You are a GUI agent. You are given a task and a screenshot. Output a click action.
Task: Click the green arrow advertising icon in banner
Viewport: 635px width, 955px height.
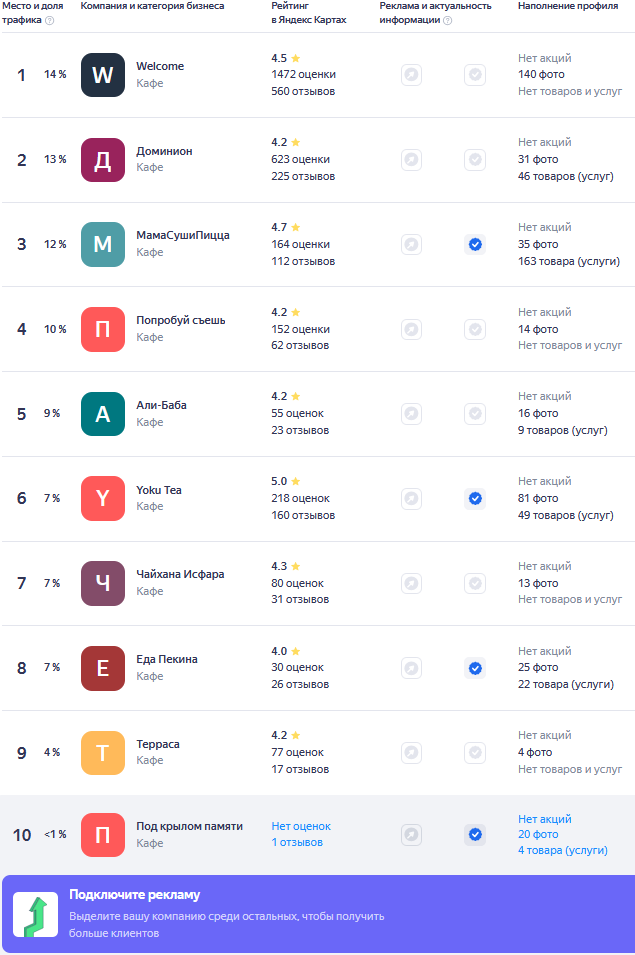pos(35,915)
